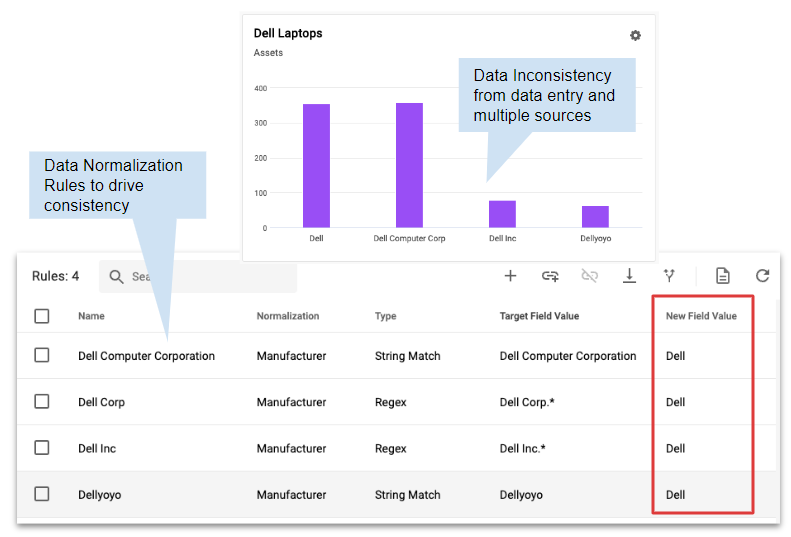Refresh the rules list
The width and height of the screenshot is (791, 537).
pyautogui.click(x=762, y=276)
